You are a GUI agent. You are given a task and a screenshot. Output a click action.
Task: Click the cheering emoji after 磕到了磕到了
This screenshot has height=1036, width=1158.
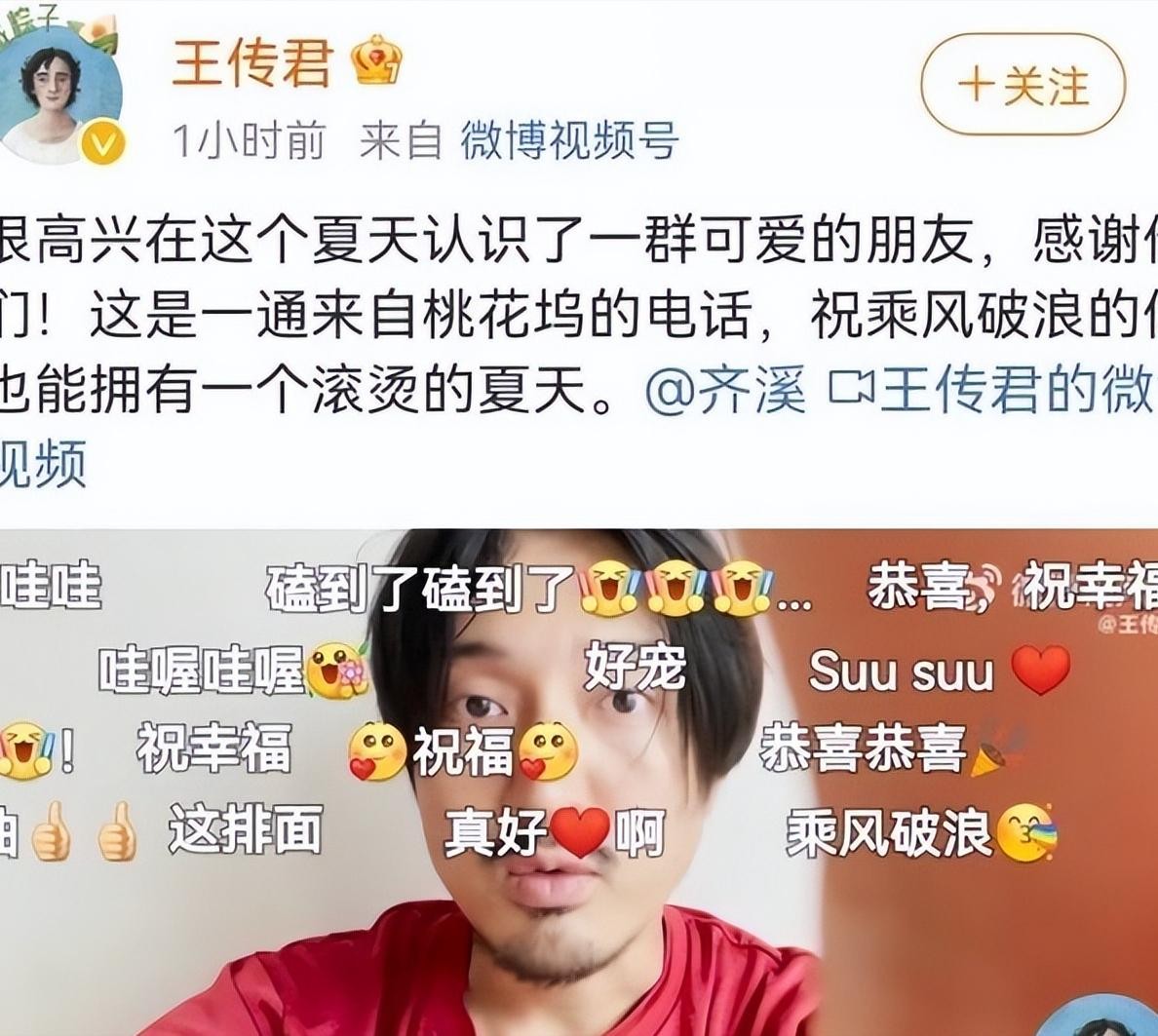click(x=609, y=588)
